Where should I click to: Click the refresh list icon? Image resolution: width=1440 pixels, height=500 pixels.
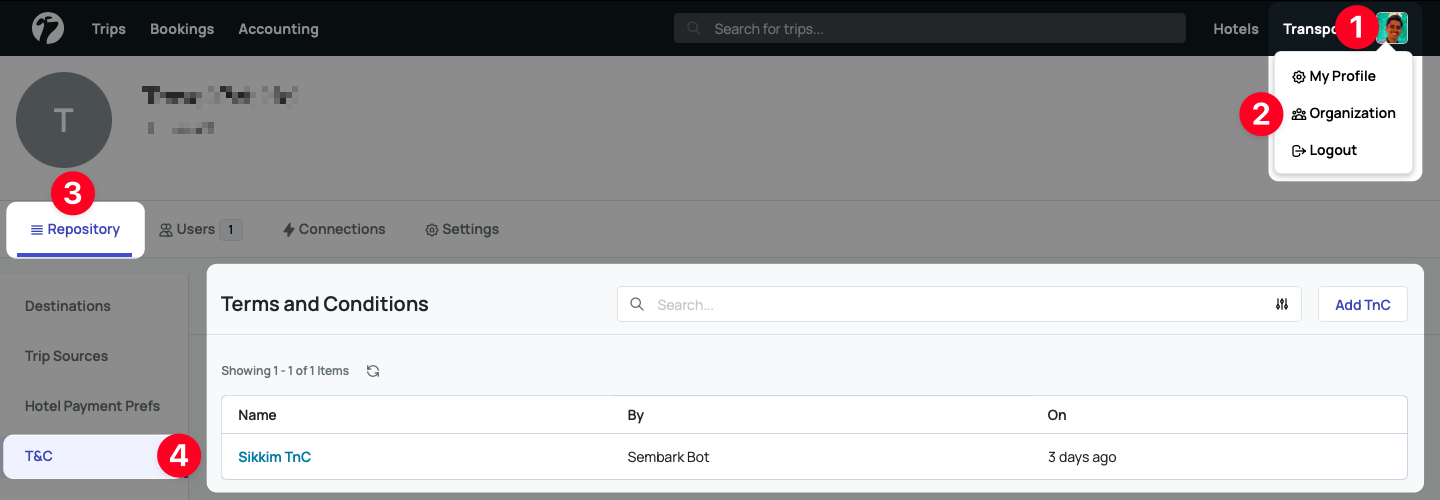[x=373, y=371]
